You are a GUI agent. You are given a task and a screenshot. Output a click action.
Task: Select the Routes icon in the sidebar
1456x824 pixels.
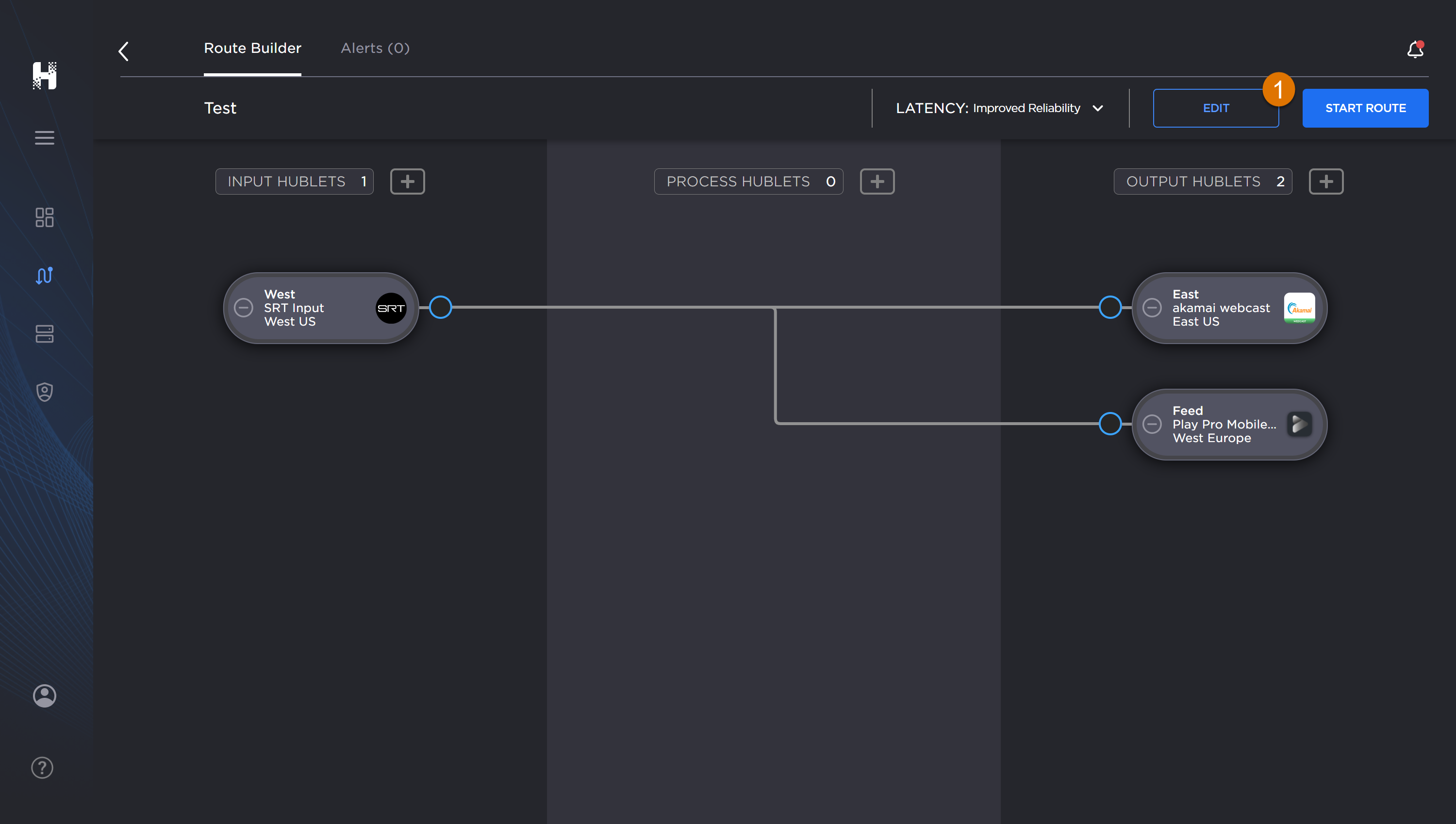click(x=44, y=276)
